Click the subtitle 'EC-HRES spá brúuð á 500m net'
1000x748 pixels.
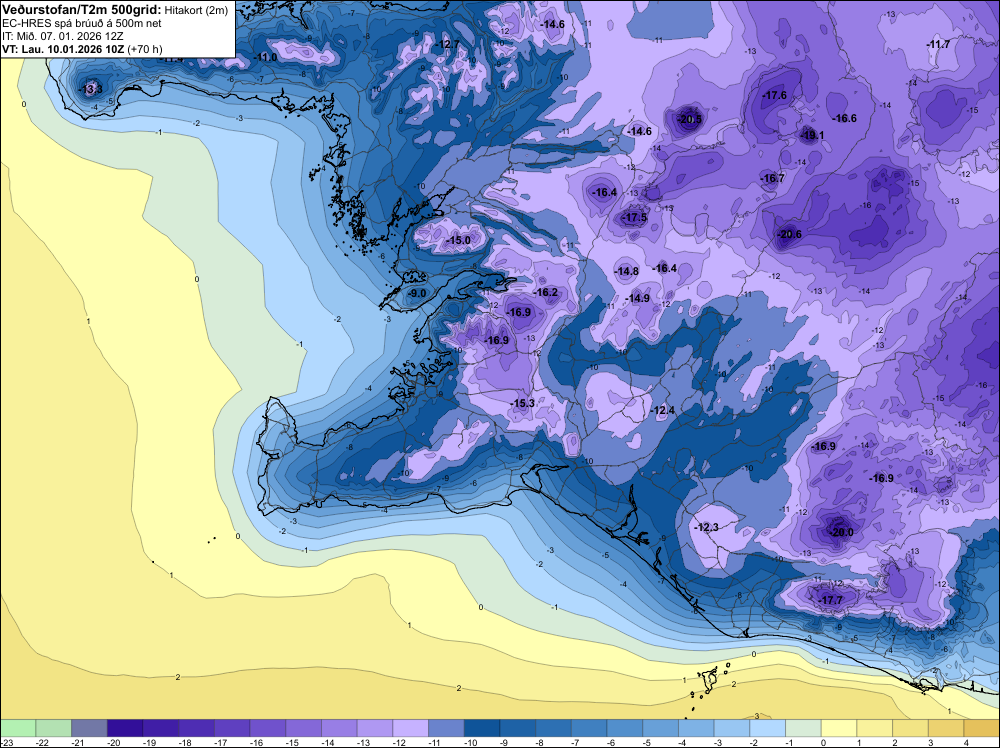point(82,24)
